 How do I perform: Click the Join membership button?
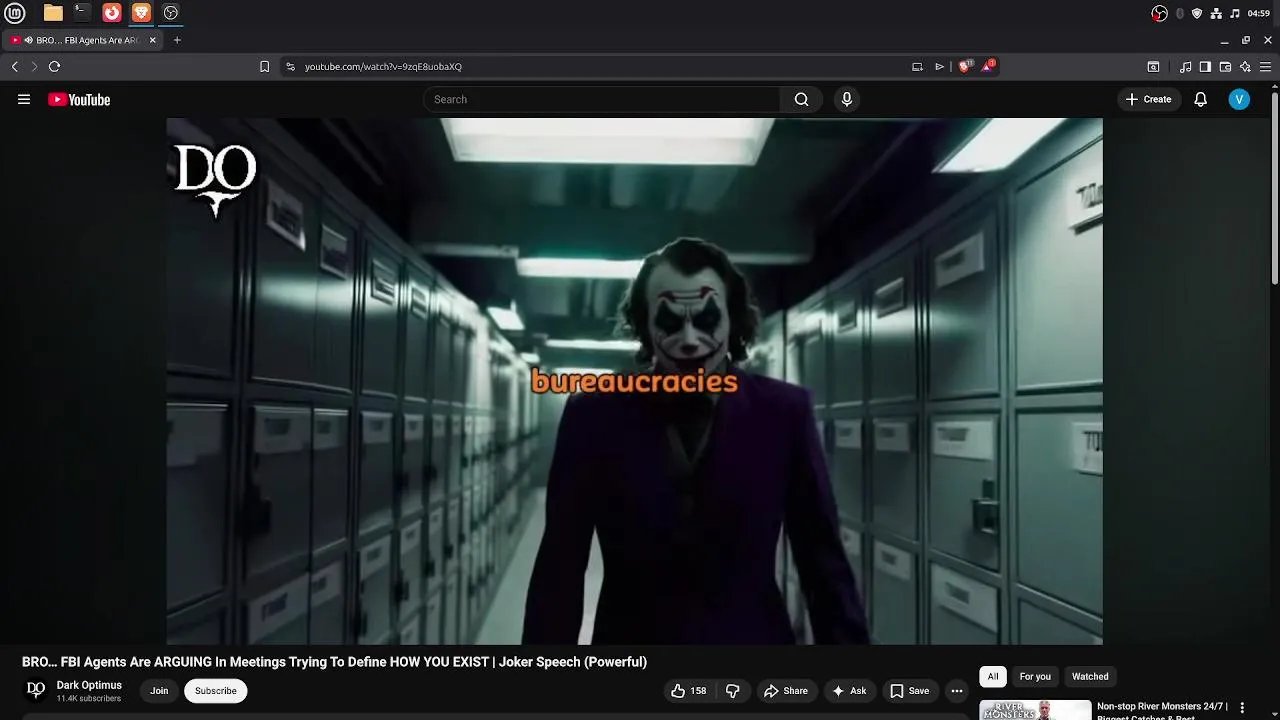159,690
